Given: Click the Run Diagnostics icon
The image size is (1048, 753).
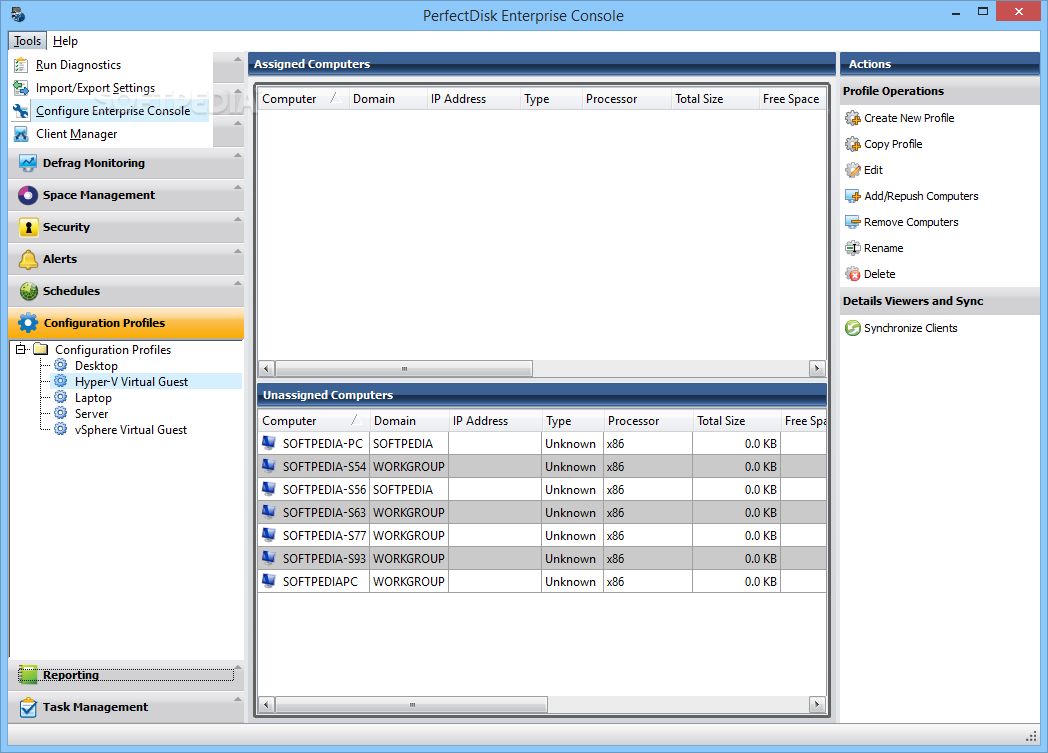Looking at the screenshot, I should coord(21,65).
